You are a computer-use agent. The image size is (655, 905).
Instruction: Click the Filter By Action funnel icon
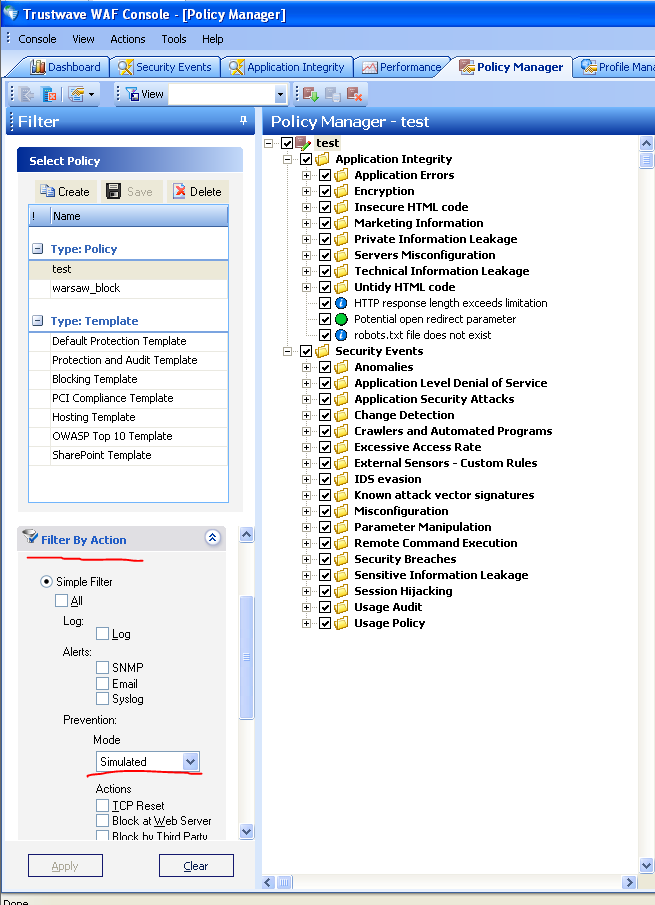coord(30,538)
